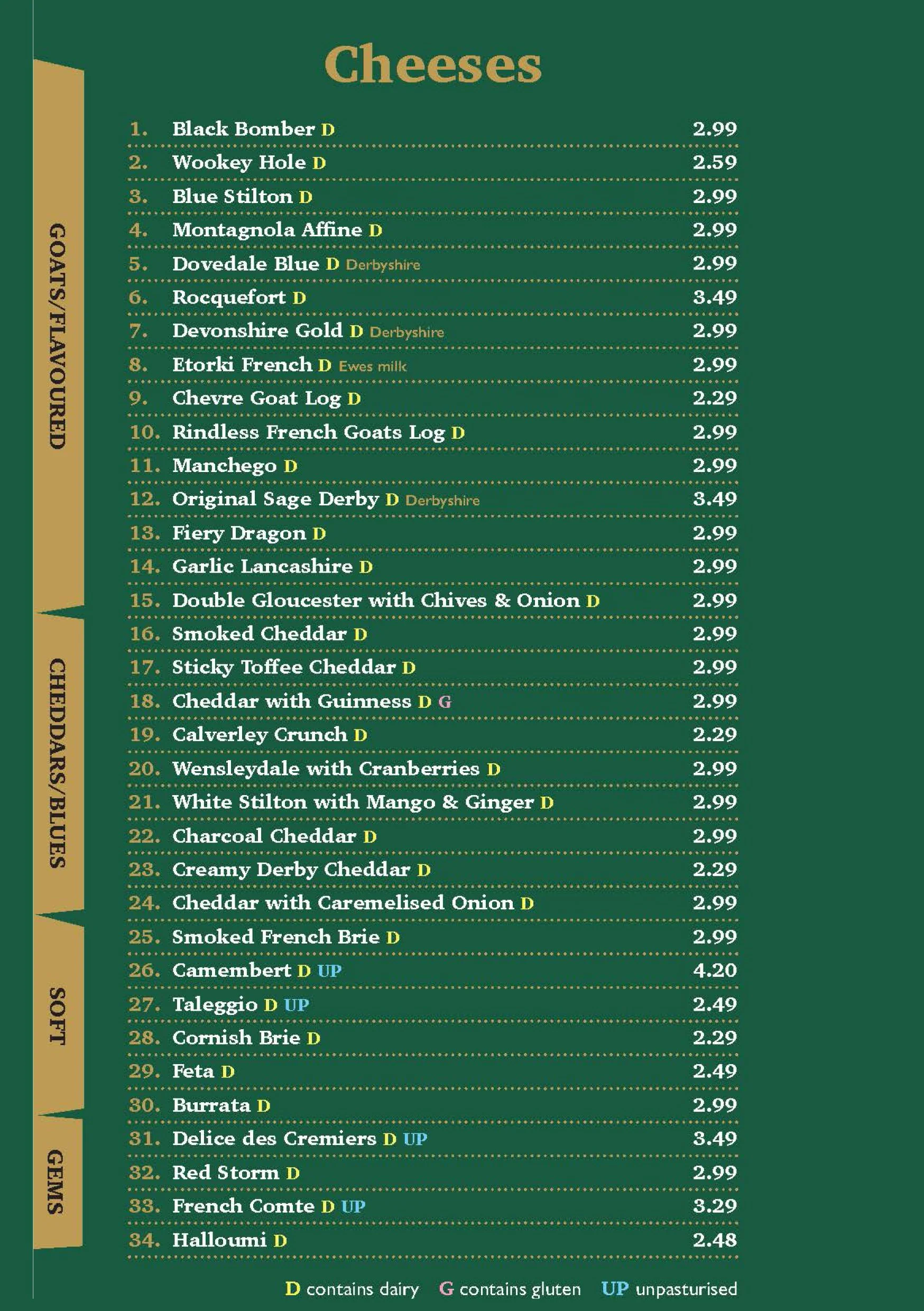
Task: Click the Smoked Cheddar entry
Action: 432,634
